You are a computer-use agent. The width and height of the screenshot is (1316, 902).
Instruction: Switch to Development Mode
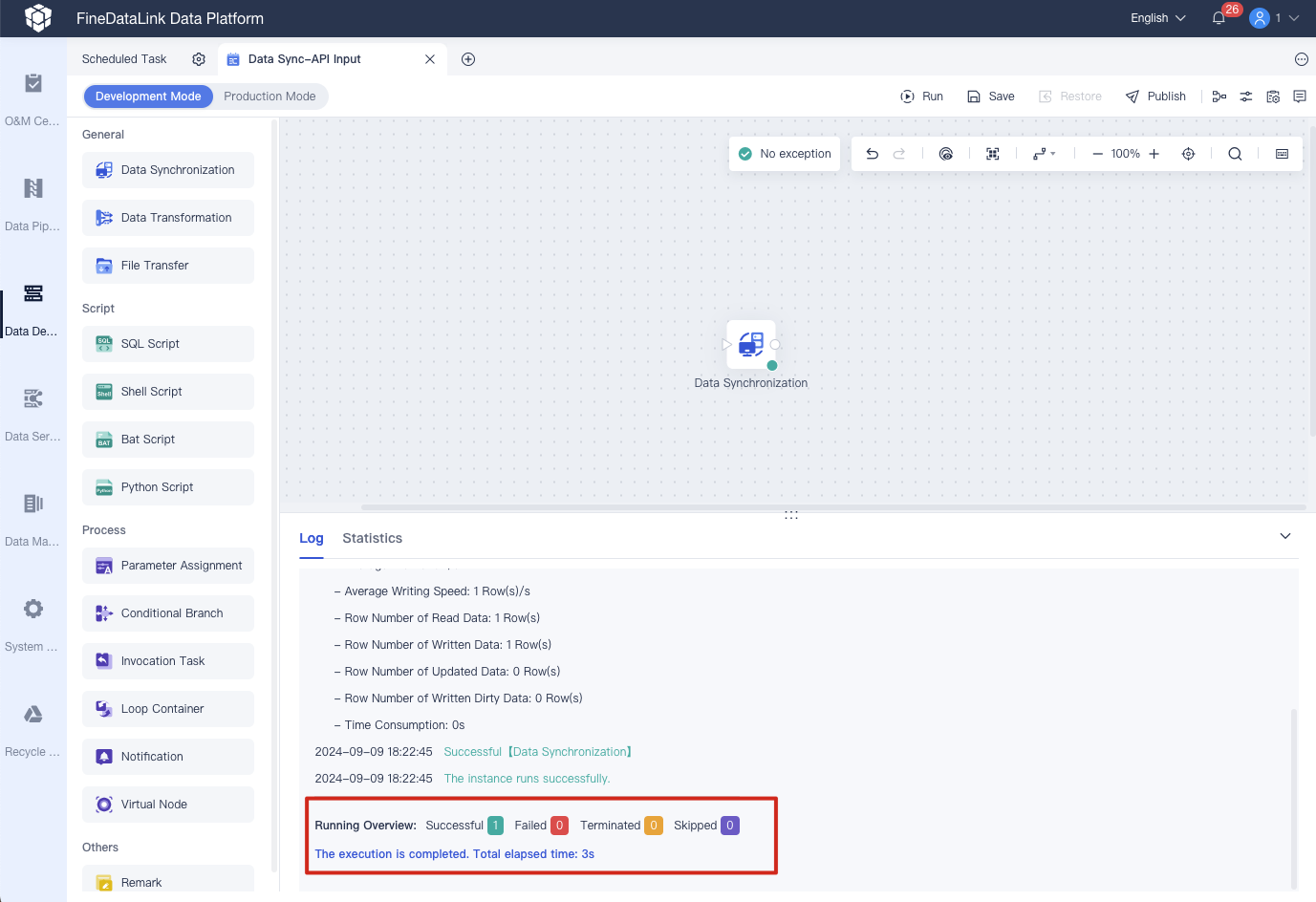coord(148,97)
